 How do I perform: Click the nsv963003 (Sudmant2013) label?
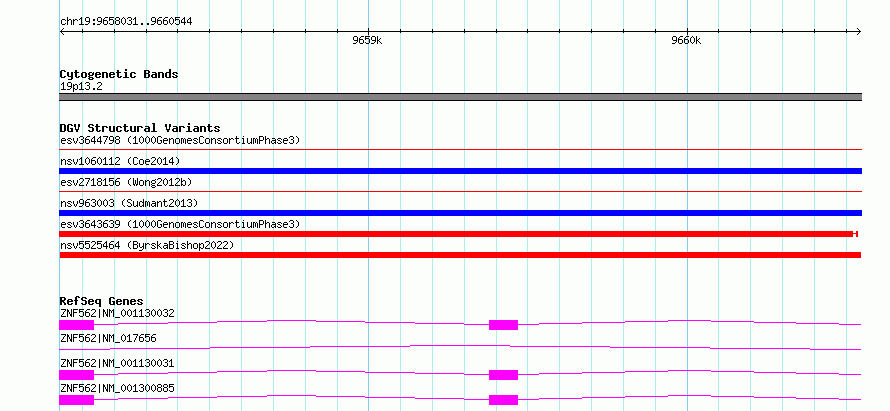(129, 203)
